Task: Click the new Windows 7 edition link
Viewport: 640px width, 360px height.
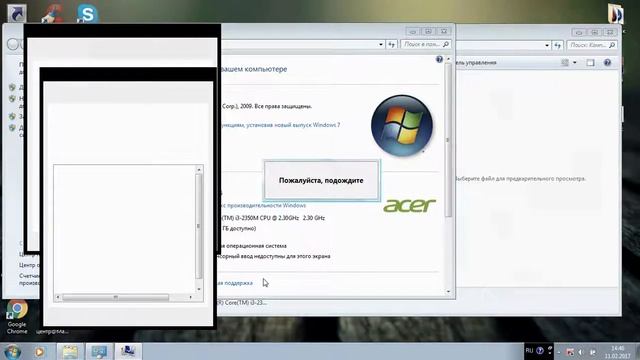Action: [x=280, y=125]
